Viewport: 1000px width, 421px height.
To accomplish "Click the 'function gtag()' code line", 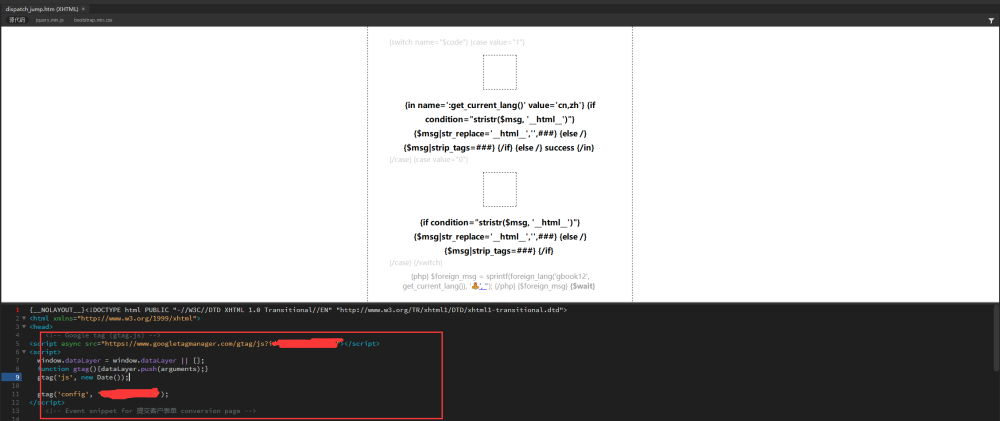I will pyautogui.click(x=123, y=369).
